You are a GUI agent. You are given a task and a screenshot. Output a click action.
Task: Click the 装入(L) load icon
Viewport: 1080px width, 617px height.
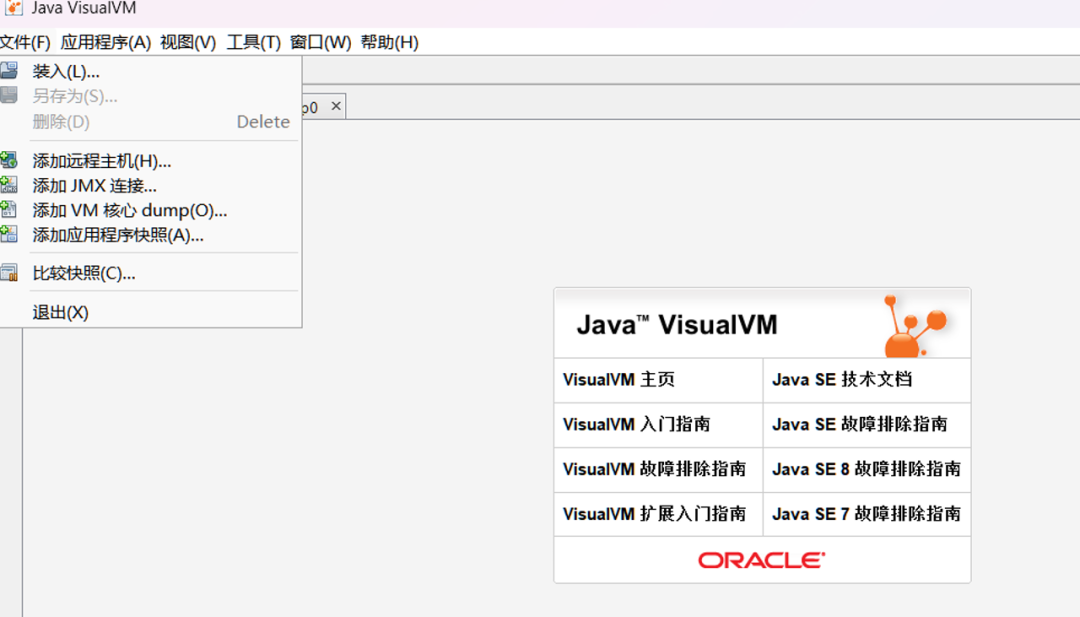point(8,70)
